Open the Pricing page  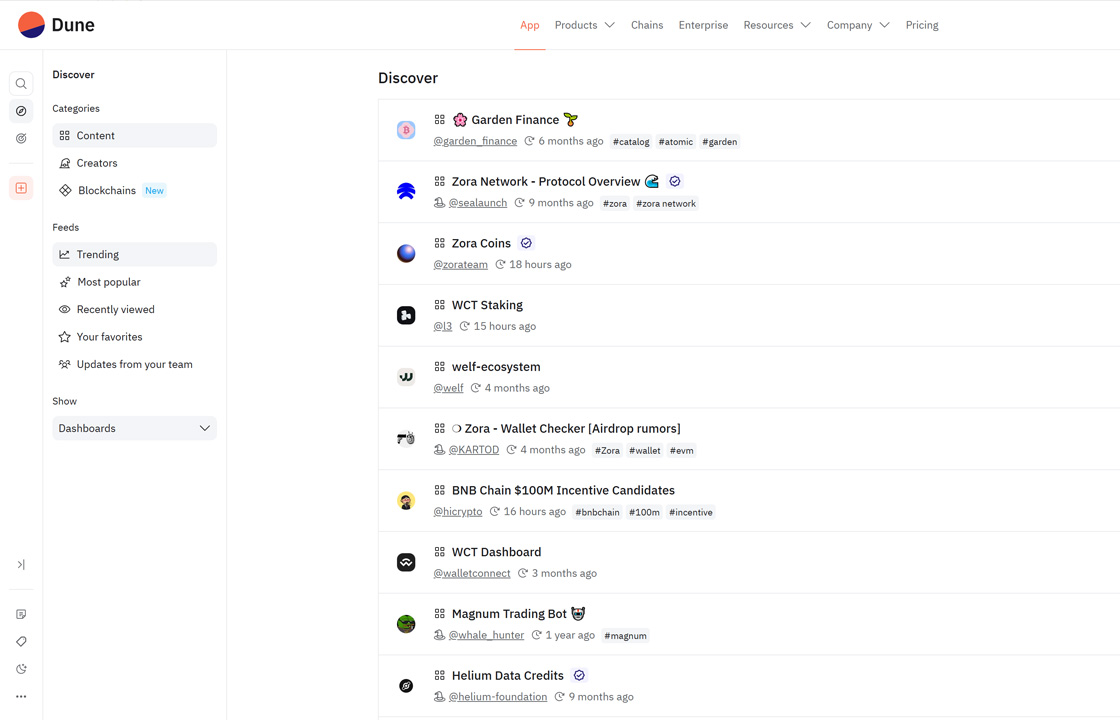[x=922, y=25]
